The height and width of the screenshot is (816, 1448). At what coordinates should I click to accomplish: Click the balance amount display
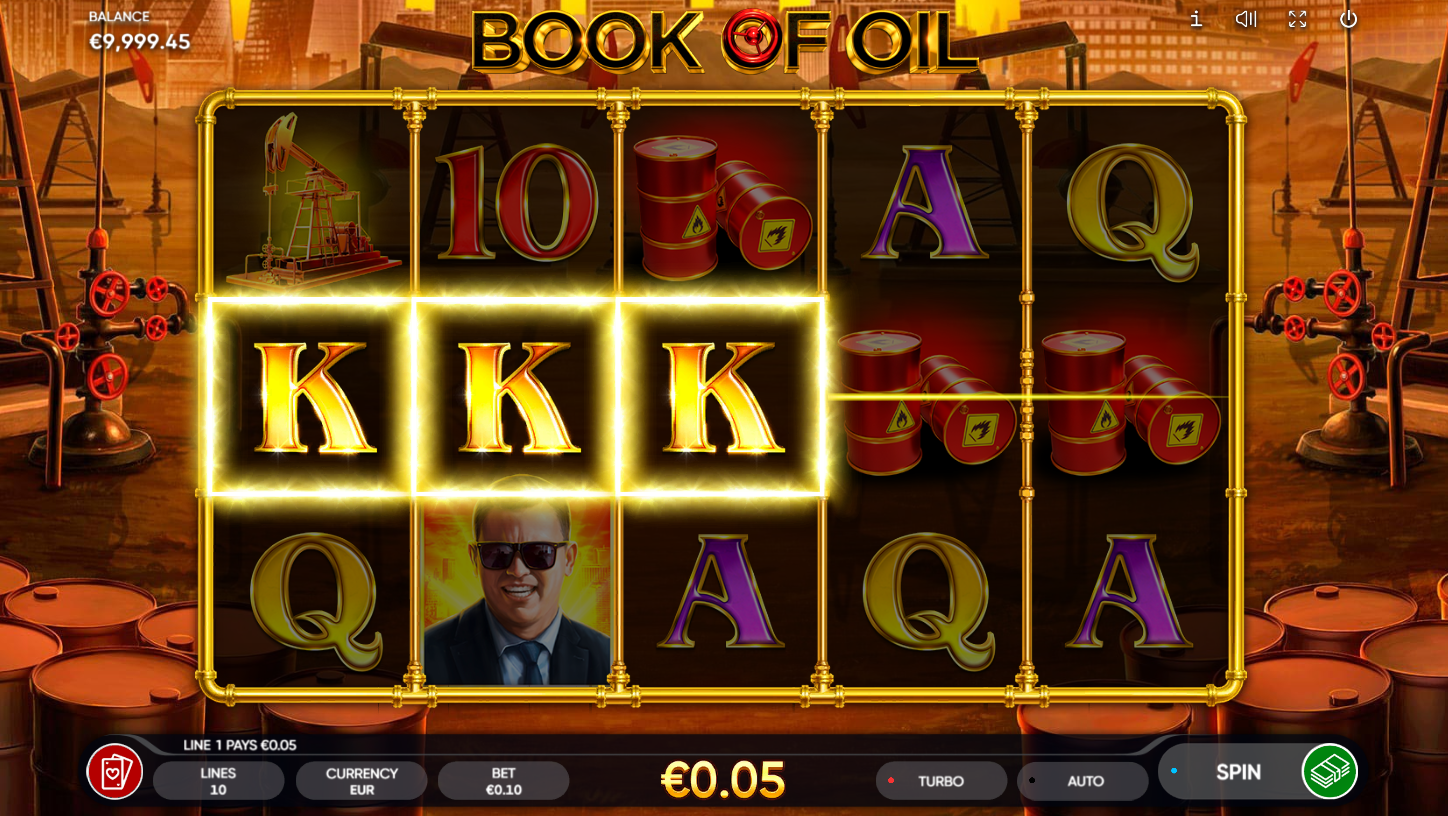(140, 42)
